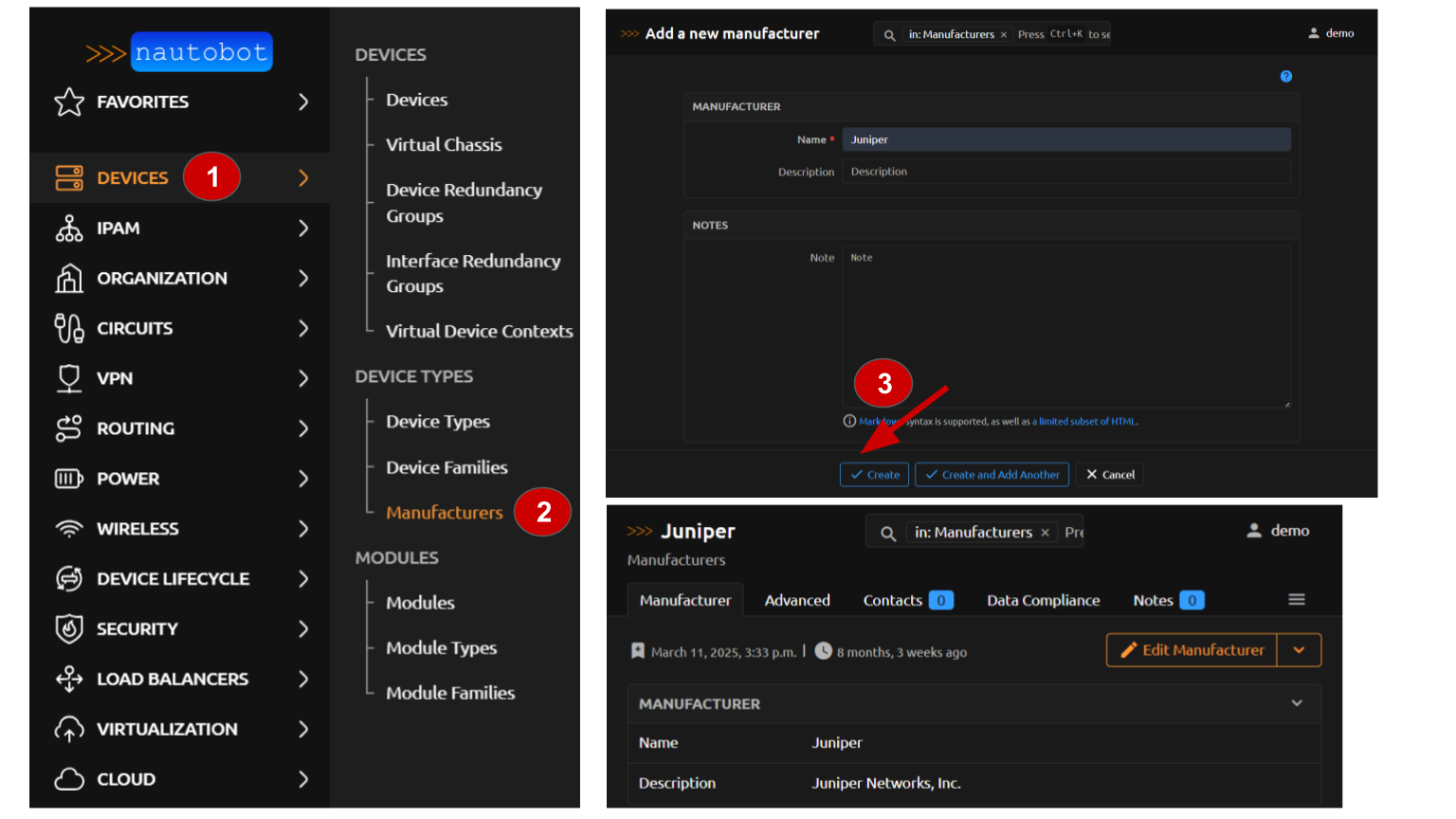
Task: Expand the Security section arrow
Action: [303, 629]
